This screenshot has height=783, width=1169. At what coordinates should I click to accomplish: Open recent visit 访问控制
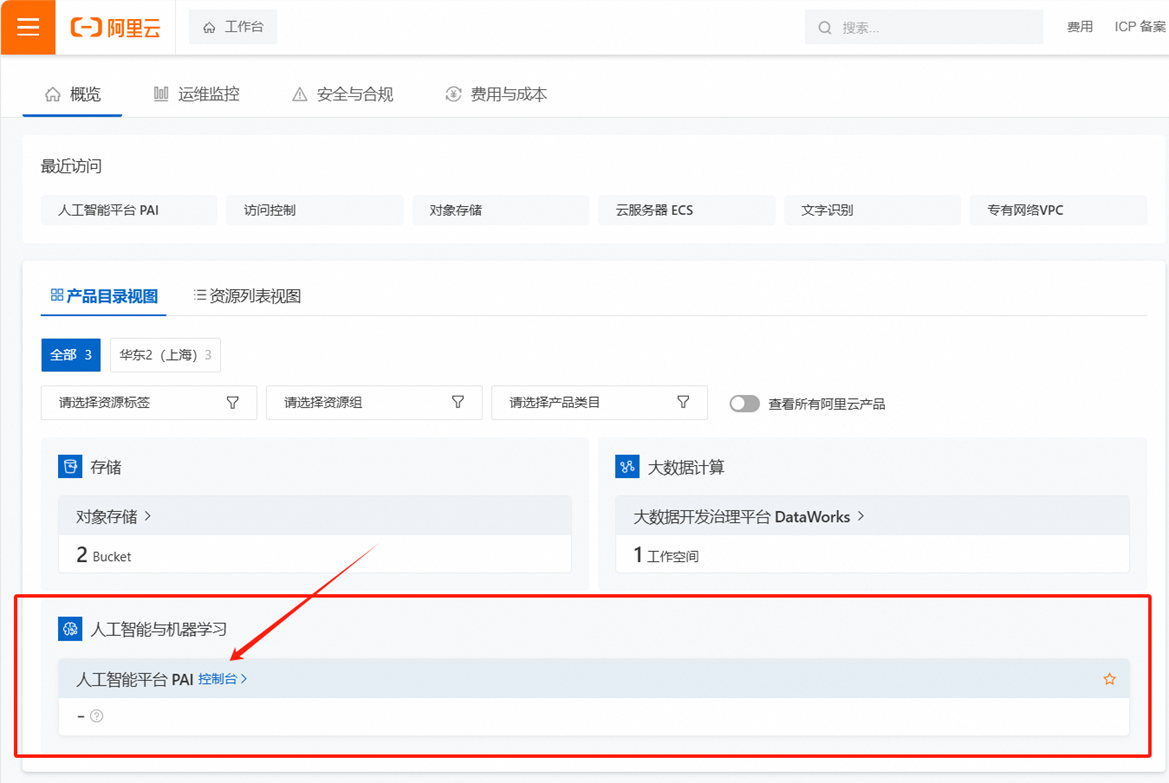[x=315, y=210]
